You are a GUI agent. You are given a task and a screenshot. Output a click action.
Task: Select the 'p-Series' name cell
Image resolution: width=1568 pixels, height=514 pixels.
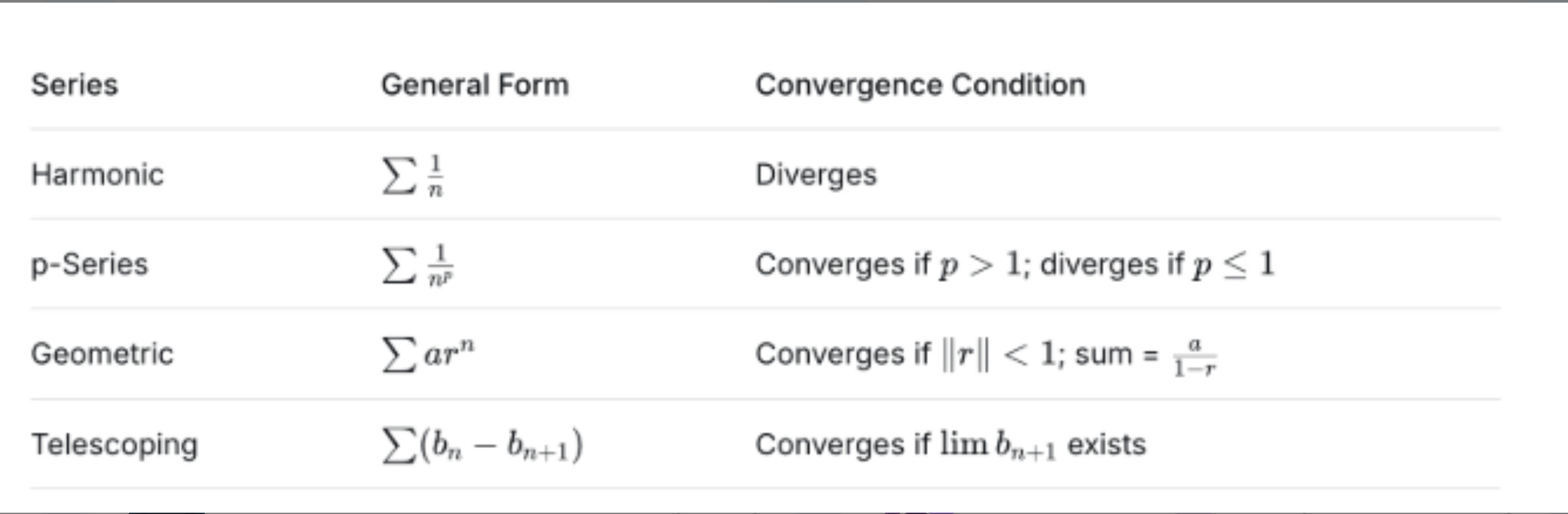coord(90,264)
